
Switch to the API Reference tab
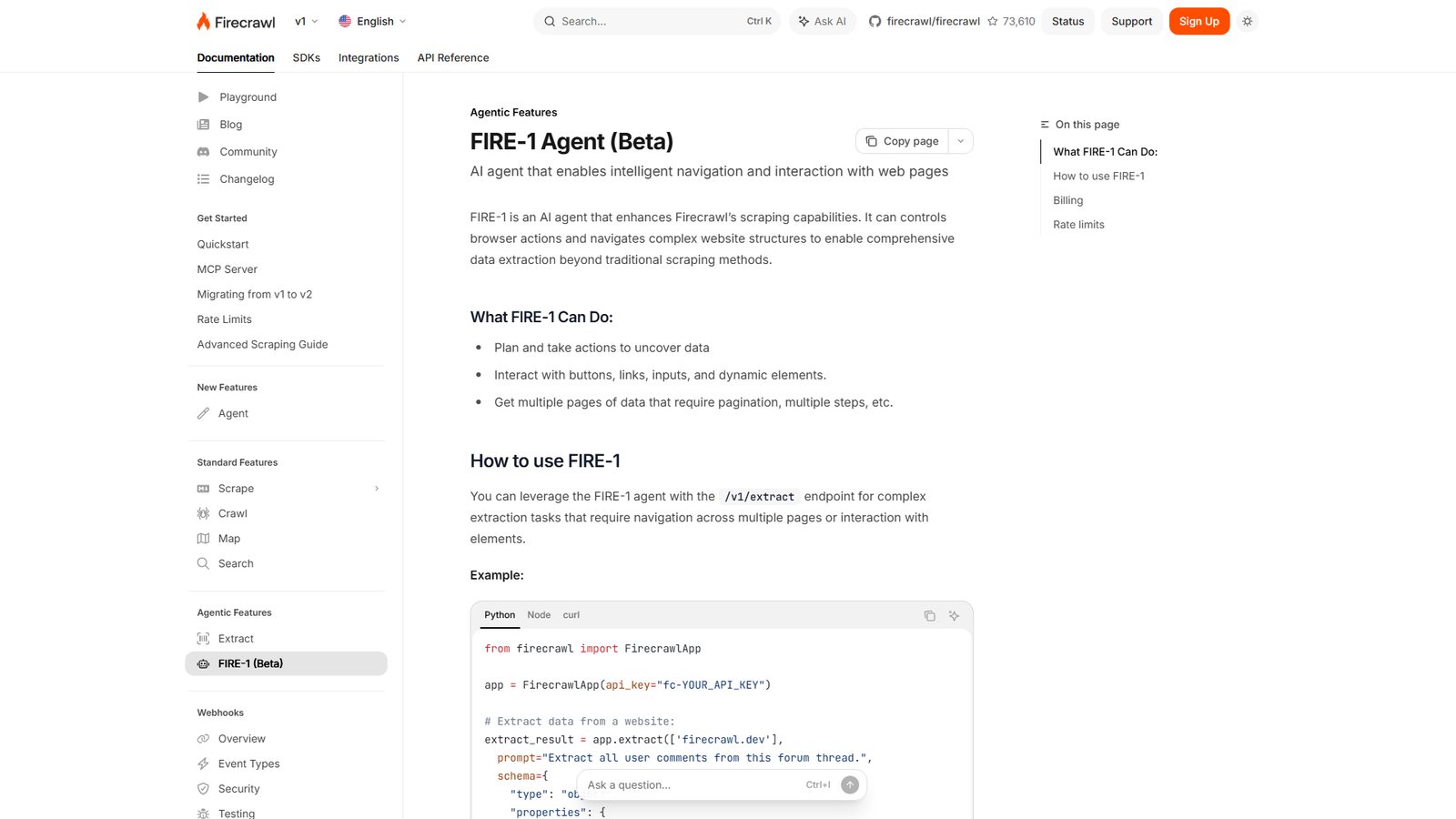coord(452,57)
